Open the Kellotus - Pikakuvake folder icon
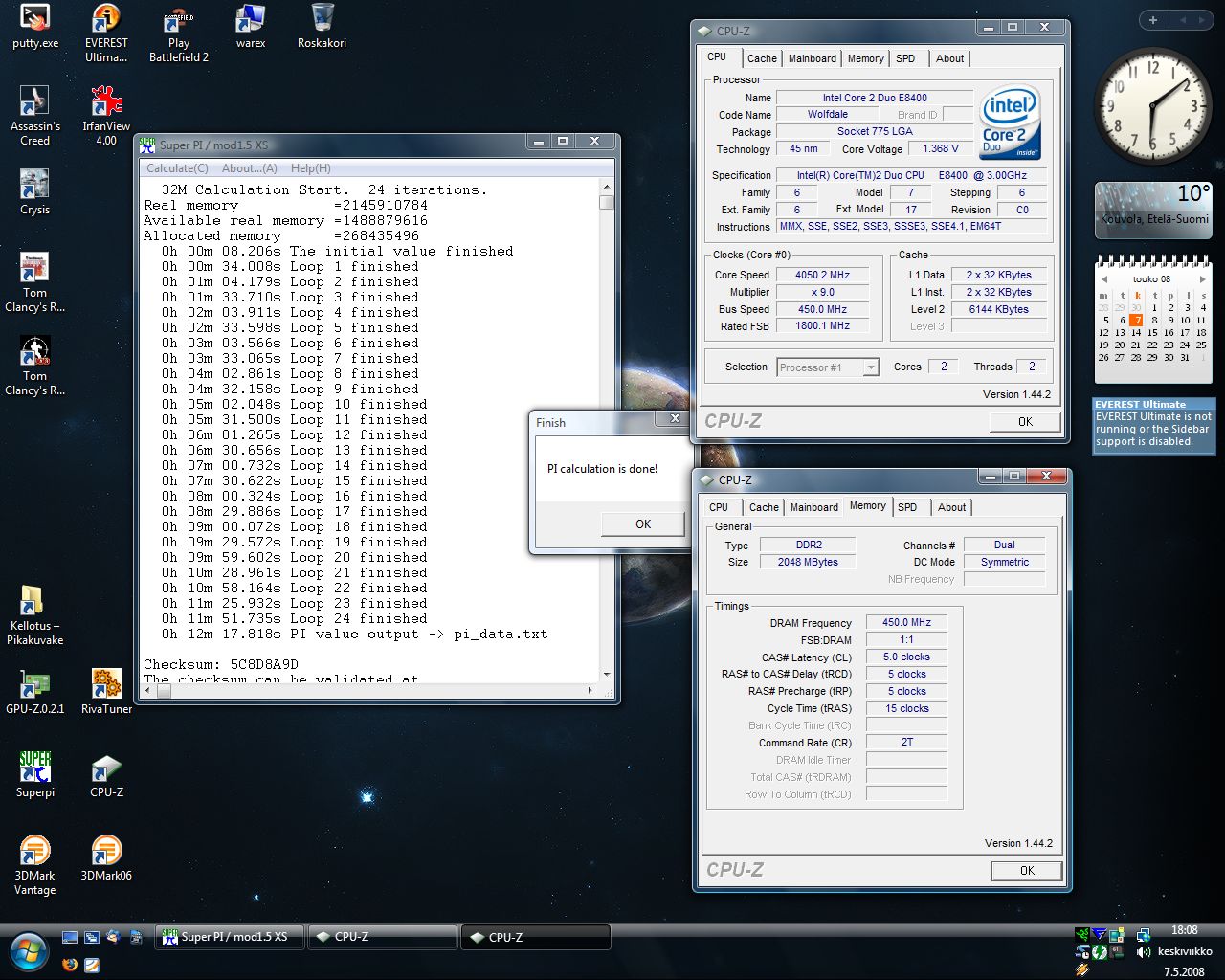 pyautogui.click(x=35, y=615)
